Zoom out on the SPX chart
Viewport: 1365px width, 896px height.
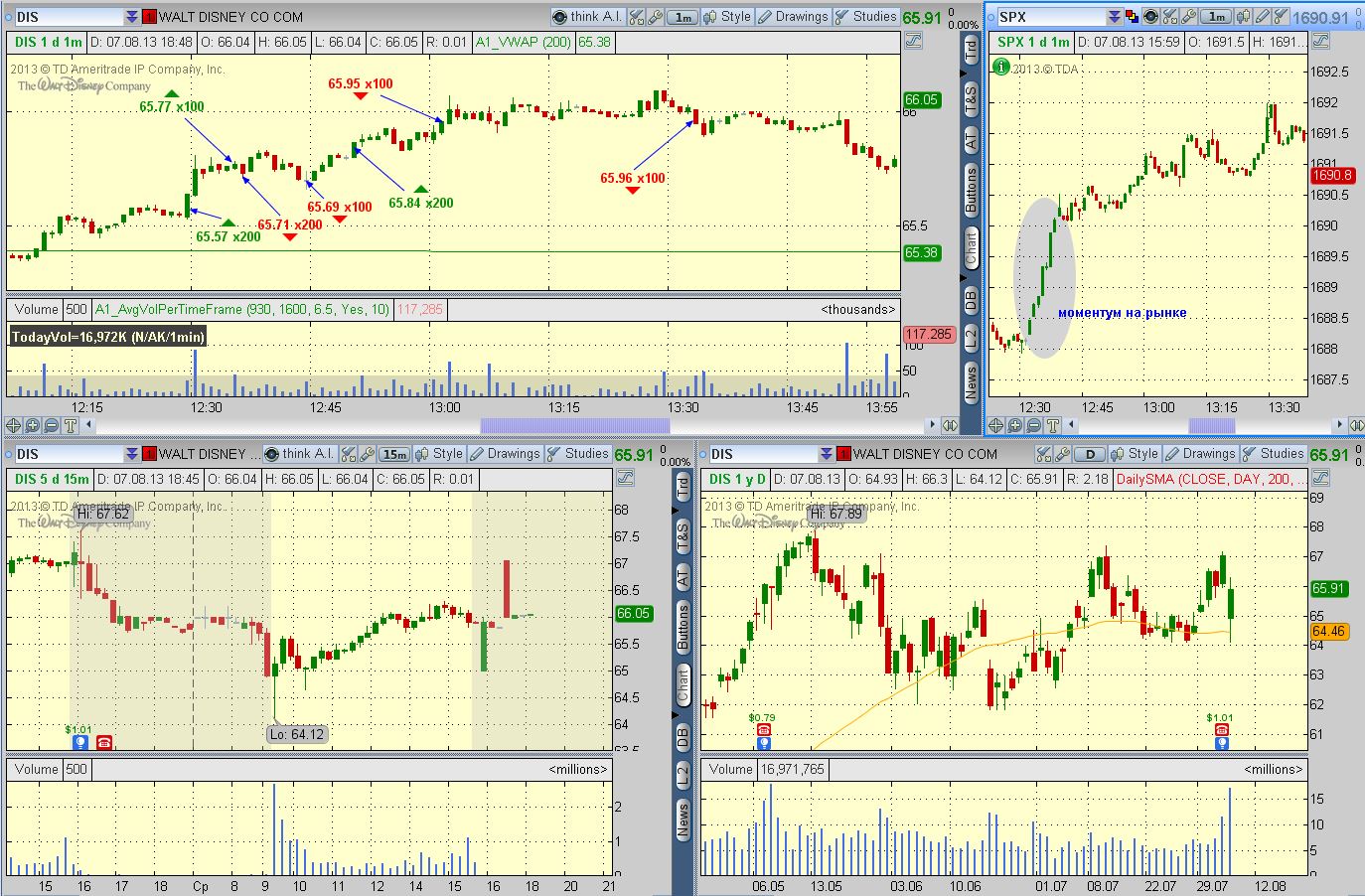click(x=1034, y=425)
